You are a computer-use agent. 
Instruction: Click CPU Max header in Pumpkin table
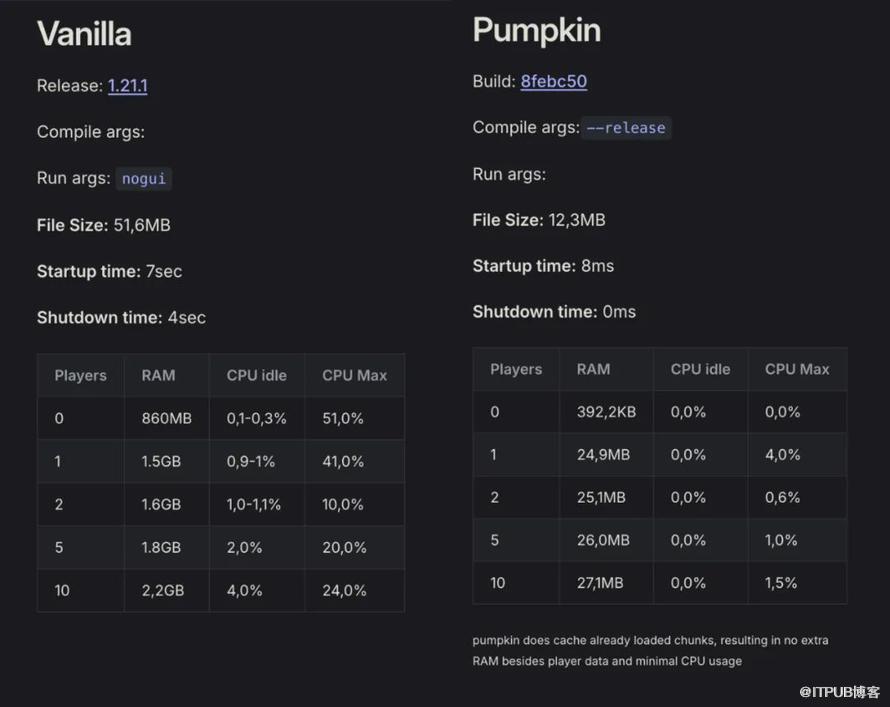pyautogui.click(x=797, y=369)
